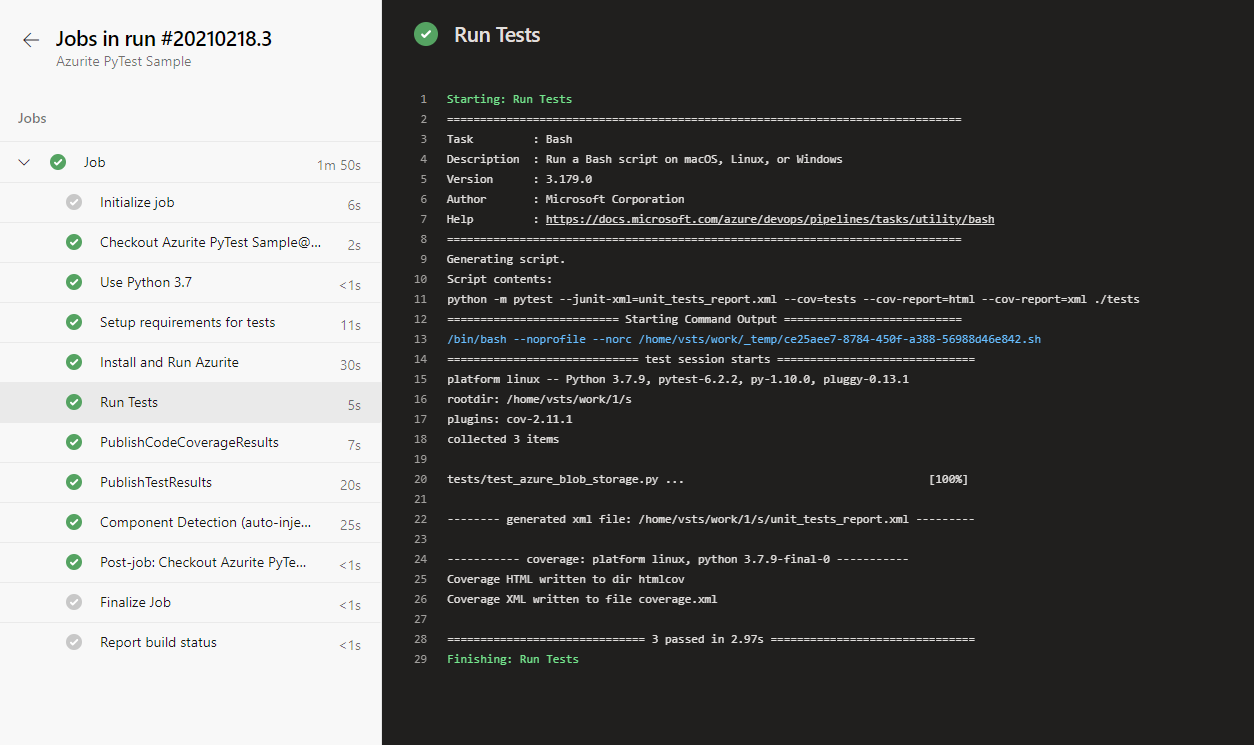Collapse the Job tree with the chevron
Screen dimensions: 1254x745
[x=25, y=162]
